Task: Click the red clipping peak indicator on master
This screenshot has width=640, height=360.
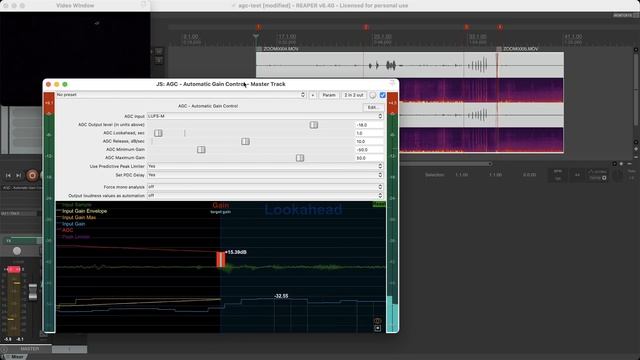Action: tap(13, 269)
